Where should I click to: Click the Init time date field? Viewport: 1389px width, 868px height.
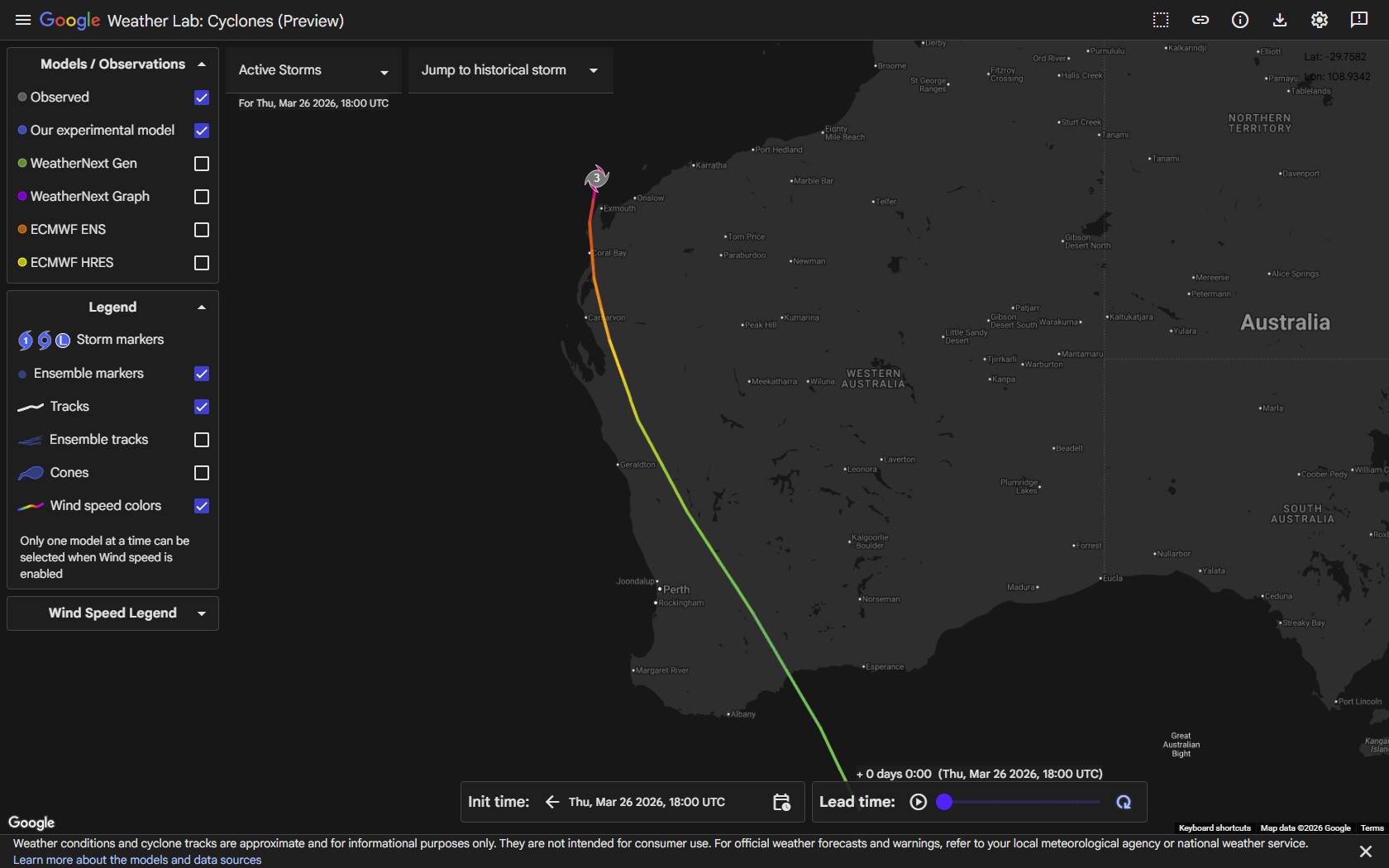click(x=647, y=802)
